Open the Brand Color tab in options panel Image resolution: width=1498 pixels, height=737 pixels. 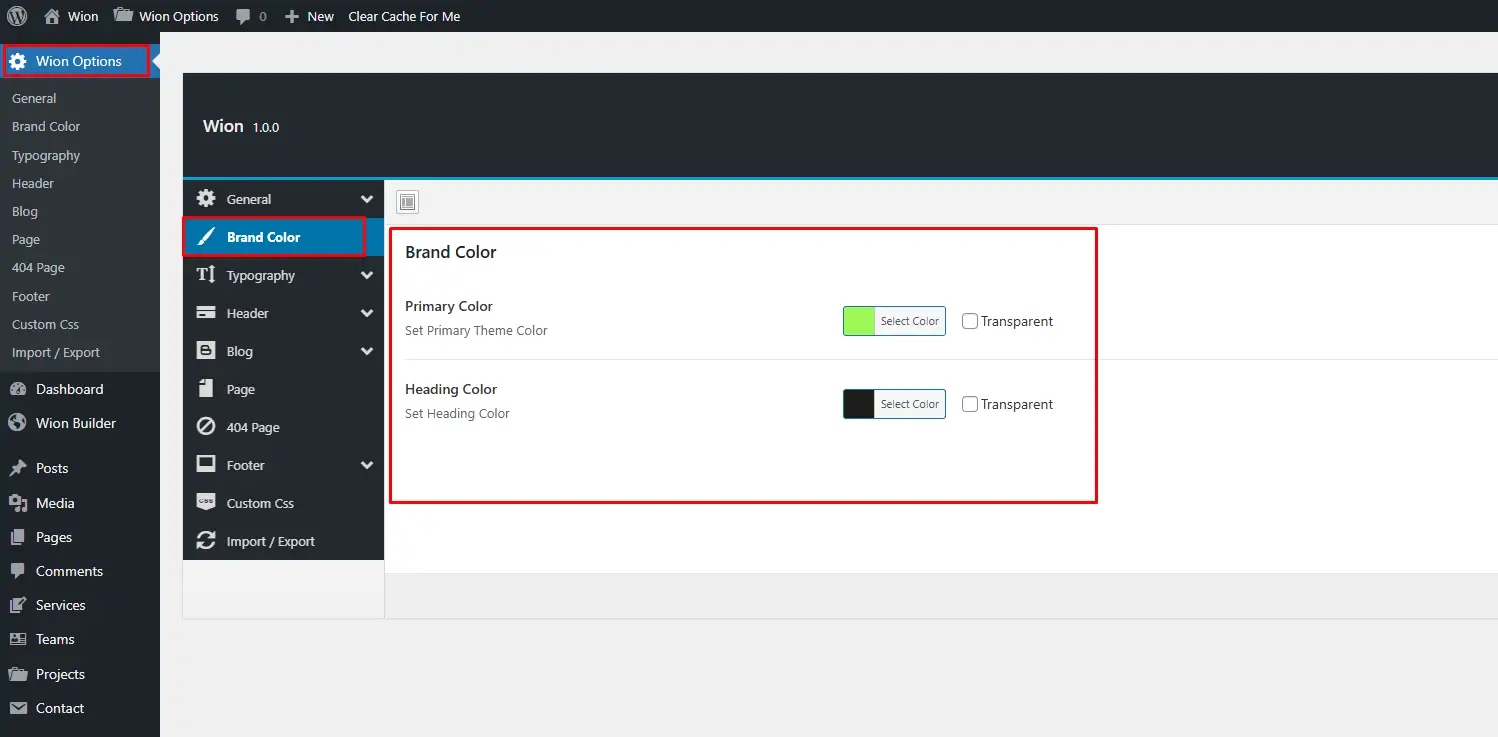(283, 237)
